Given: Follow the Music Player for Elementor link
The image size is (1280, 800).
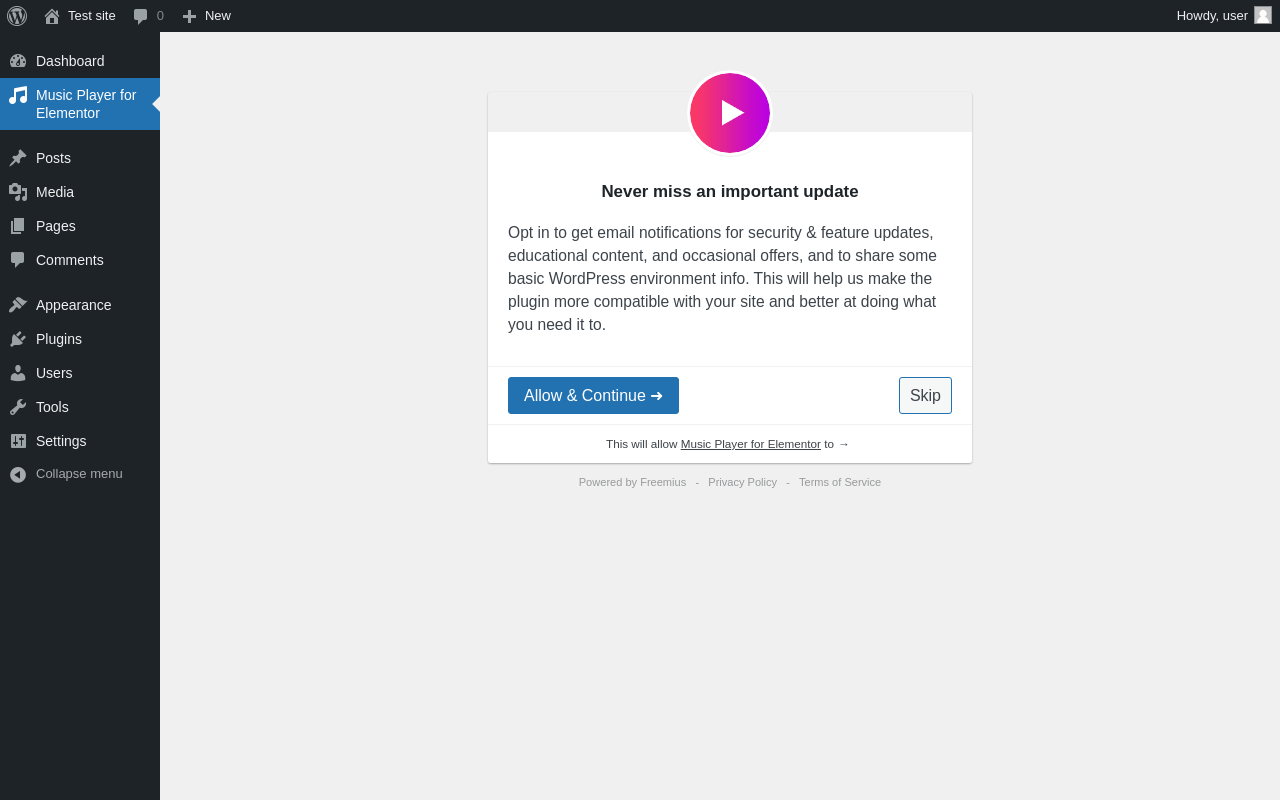Looking at the screenshot, I should 751,444.
